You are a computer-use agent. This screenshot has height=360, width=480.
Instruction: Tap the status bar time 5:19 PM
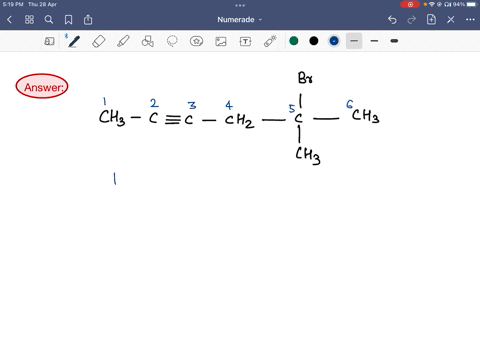(13, 4)
